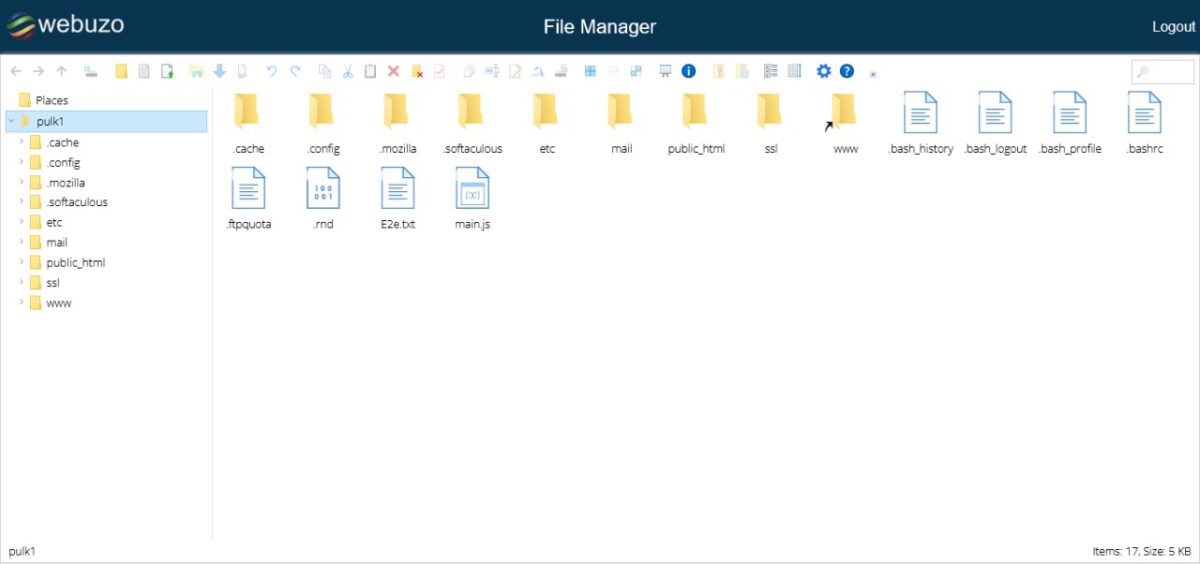
Task: Collapse the pulk1 tree node arrow
Action: pyautogui.click(x=10, y=121)
